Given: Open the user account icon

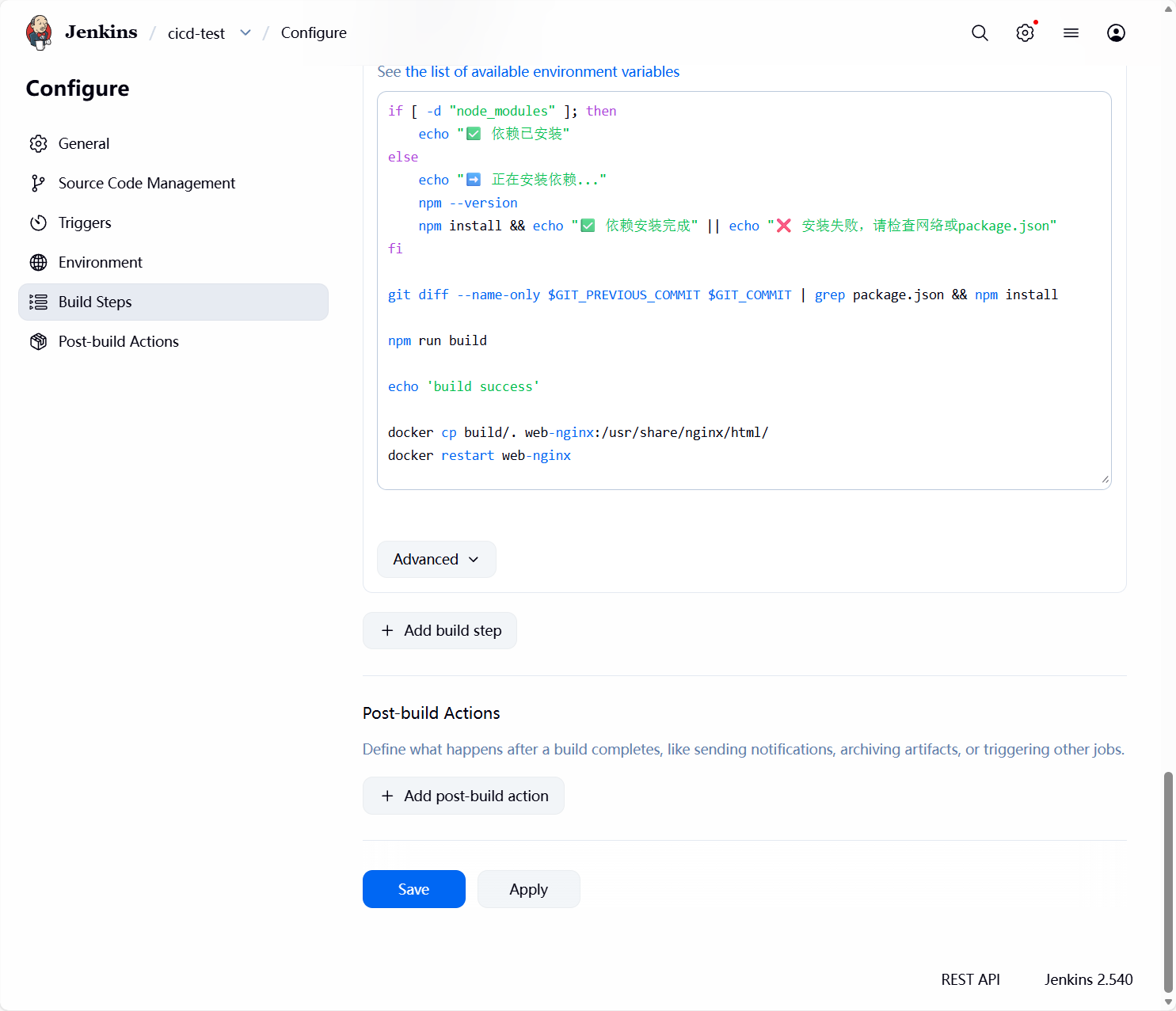Looking at the screenshot, I should [1116, 32].
